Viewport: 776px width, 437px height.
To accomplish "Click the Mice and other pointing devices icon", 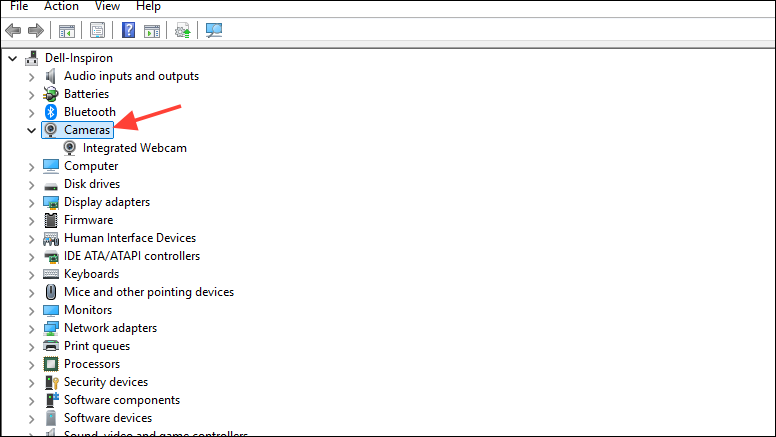I will (50, 292).
